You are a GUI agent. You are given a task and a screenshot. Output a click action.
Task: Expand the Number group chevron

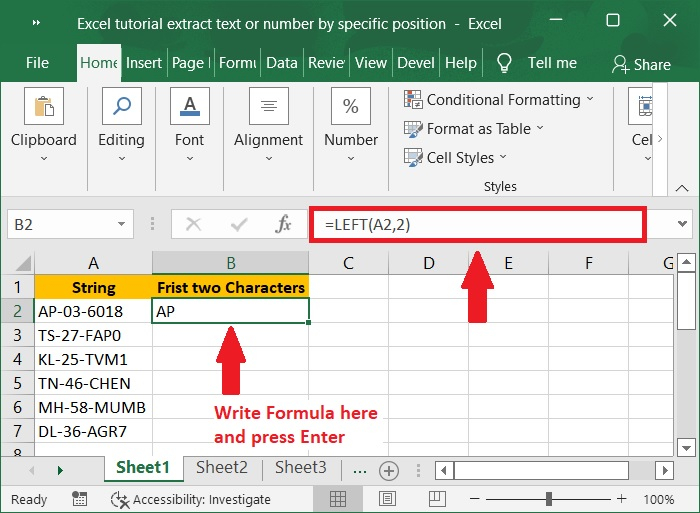tap(351, 158)
